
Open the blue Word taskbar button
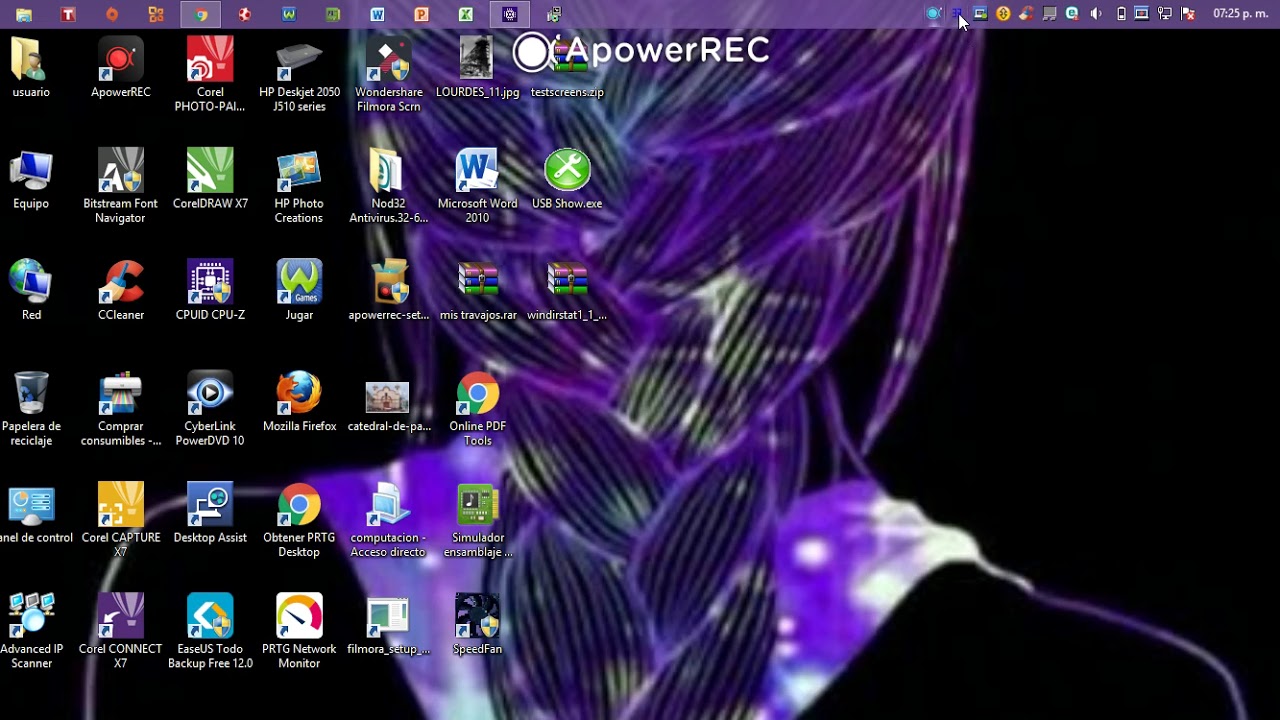pos(377,14)
